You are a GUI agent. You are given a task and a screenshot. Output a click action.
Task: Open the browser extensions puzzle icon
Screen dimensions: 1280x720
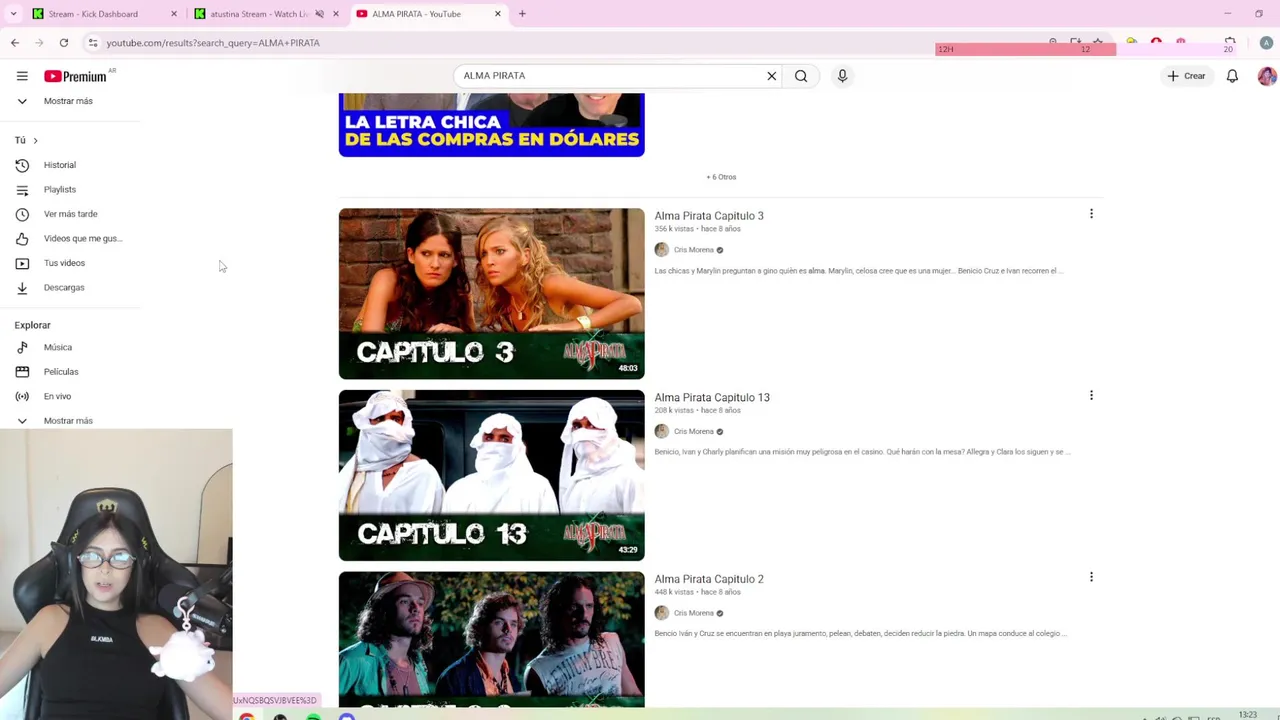pyautogui.click(x=1230, y=42)
